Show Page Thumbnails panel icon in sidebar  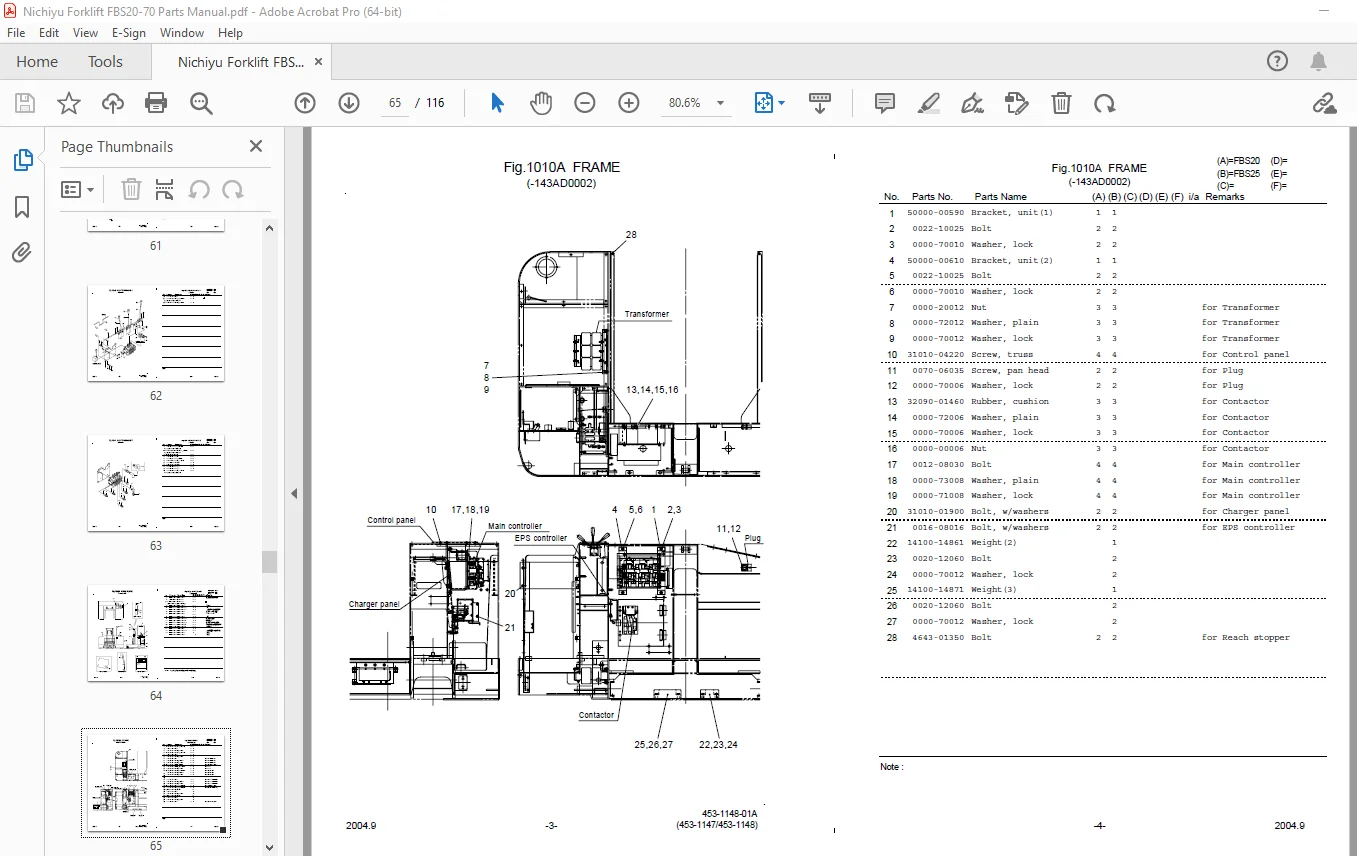[x=22, y=160]
